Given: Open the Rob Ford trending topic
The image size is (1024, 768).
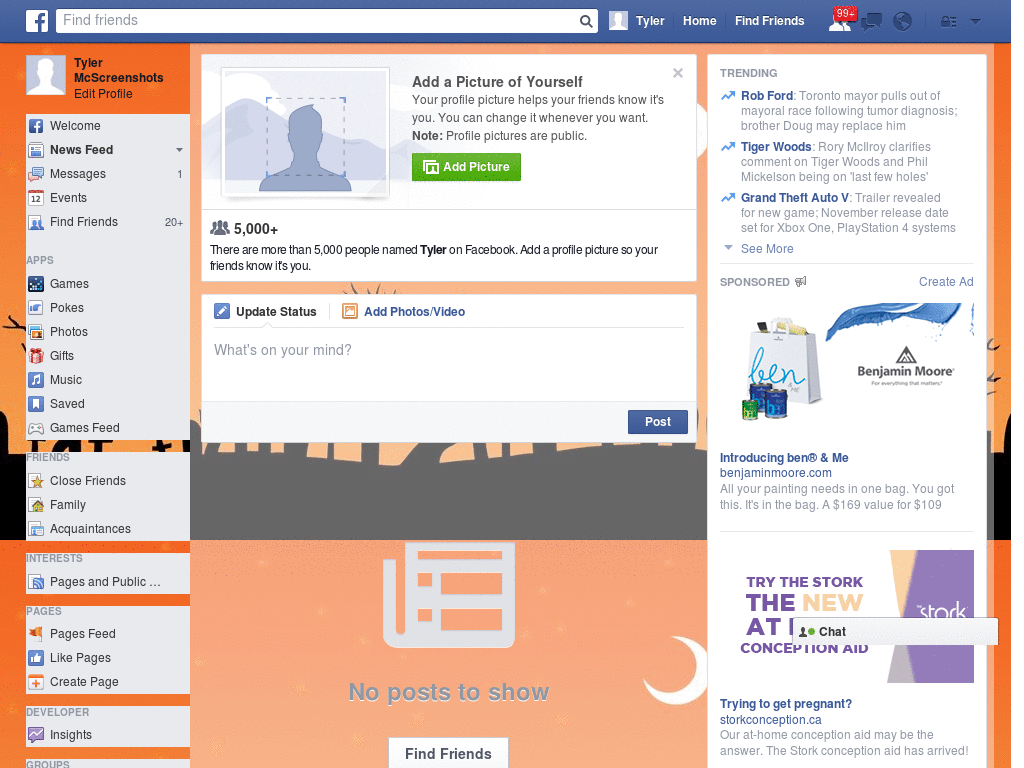Looking at the screenshot, I should coord(767,96).
